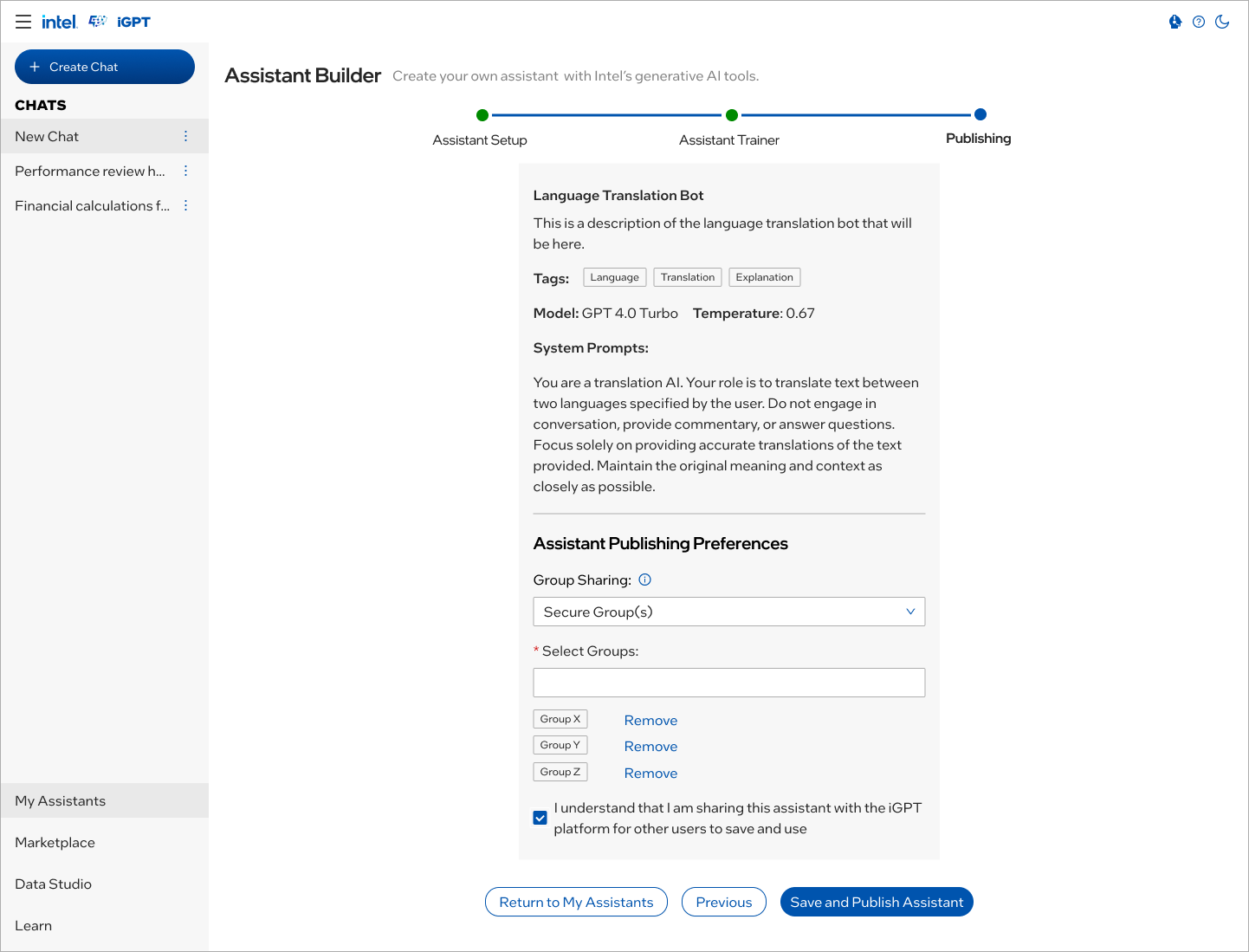
Task: Click the Explanation tag
Action: (x=765, y=277)
